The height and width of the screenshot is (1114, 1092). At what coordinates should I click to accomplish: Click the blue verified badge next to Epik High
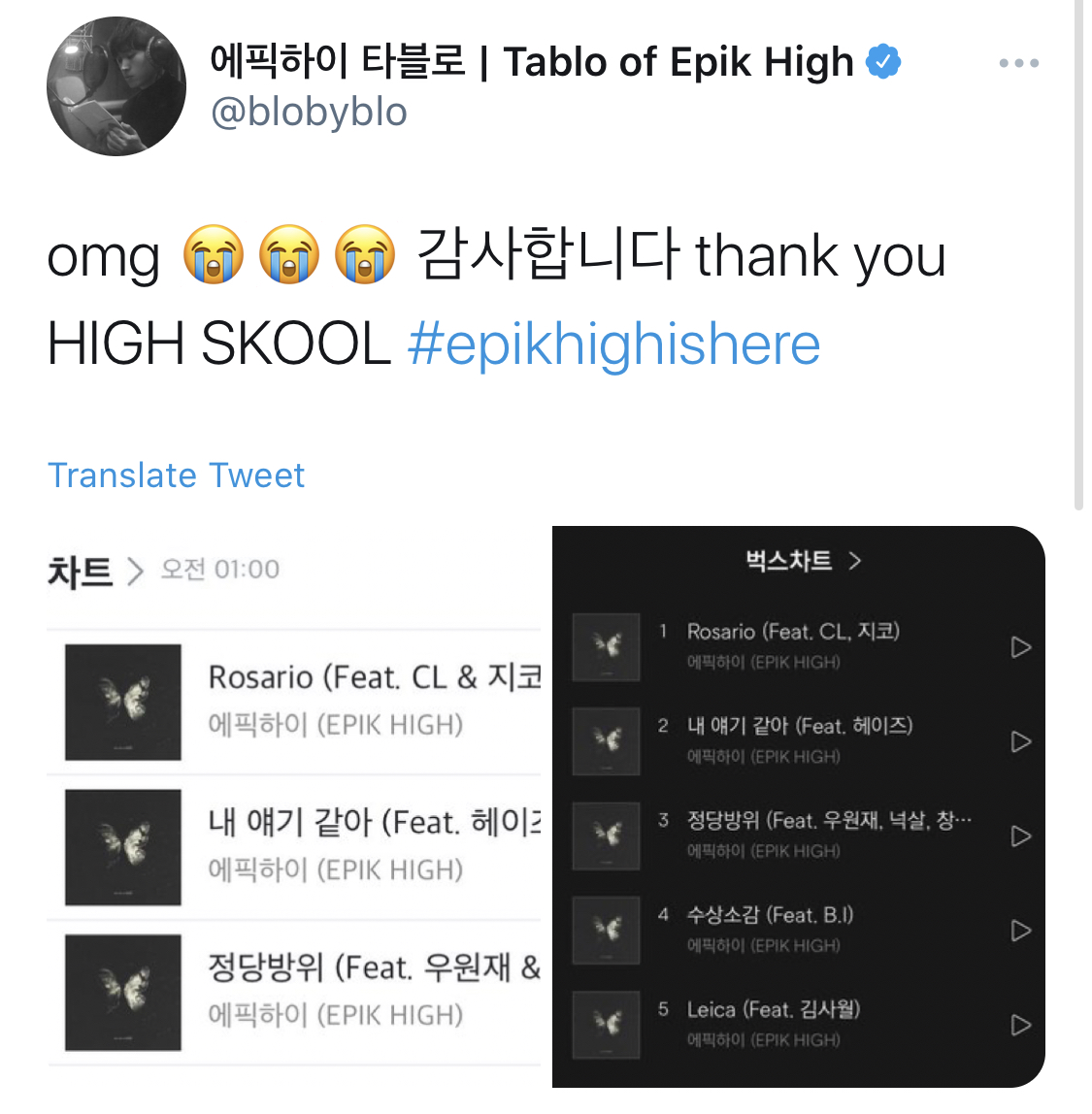click(883, 62)
